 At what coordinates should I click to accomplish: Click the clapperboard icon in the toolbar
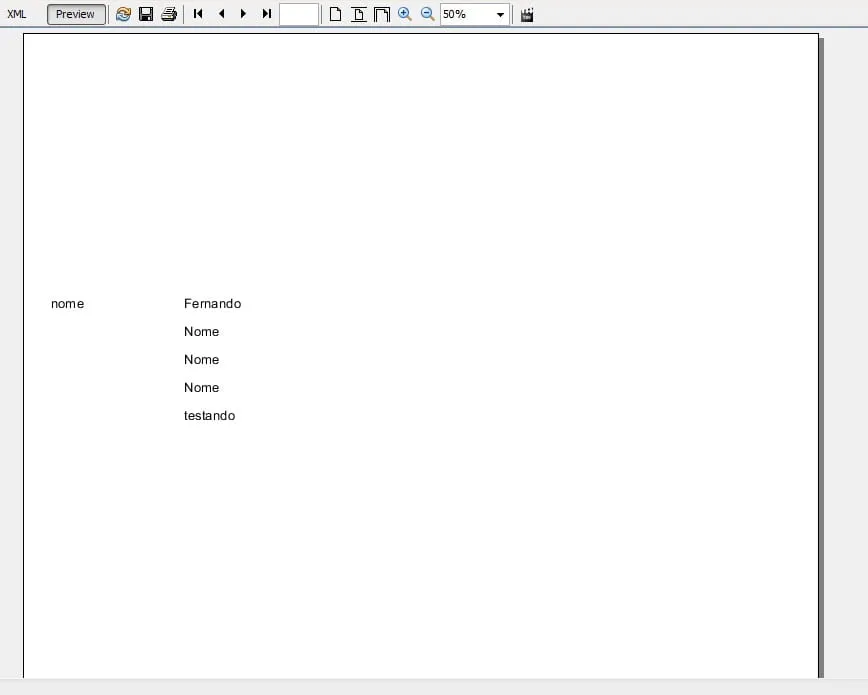527,14
